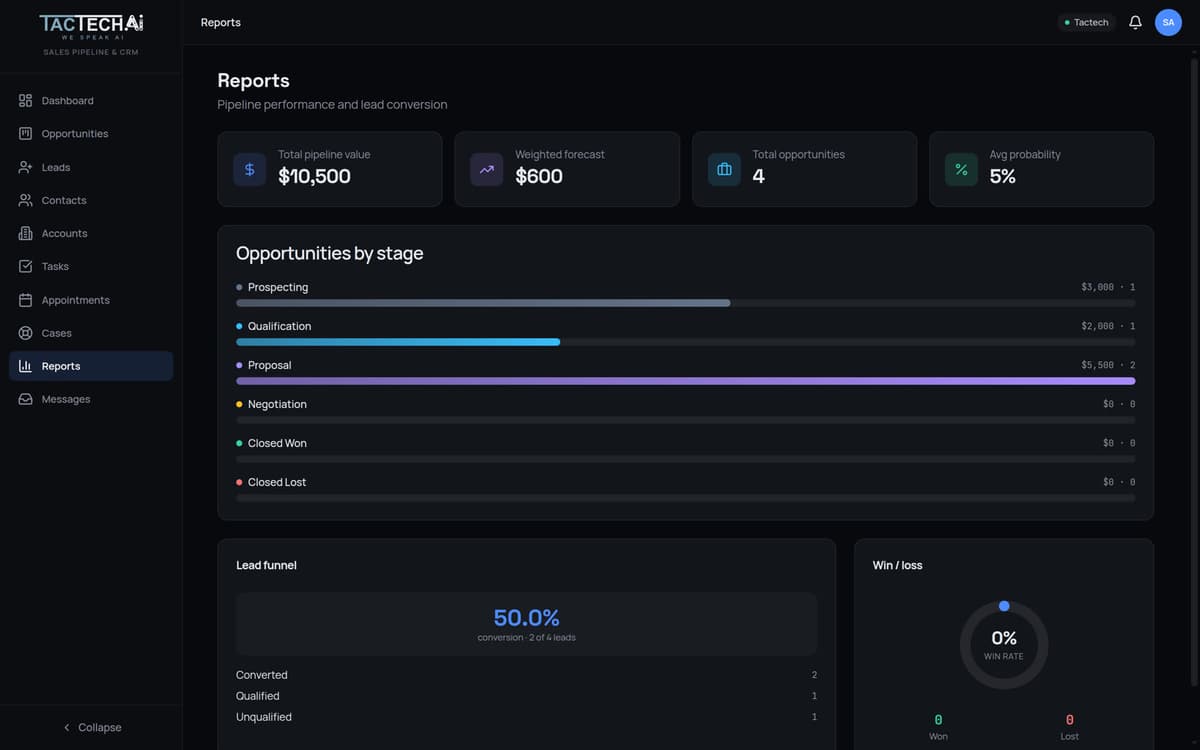Click the Cases lifebuoy icon
Image resolution: width=1200 pixels, height=750 pixels.
click(x=26, y=333)
